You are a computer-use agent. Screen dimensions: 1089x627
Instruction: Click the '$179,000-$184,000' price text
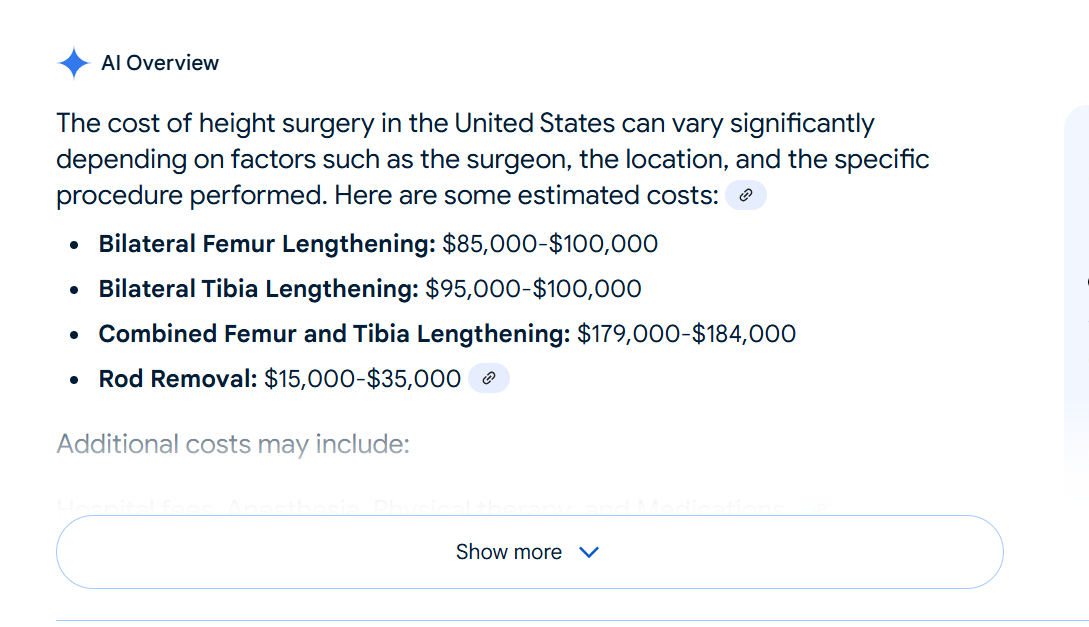click(686, 334)
